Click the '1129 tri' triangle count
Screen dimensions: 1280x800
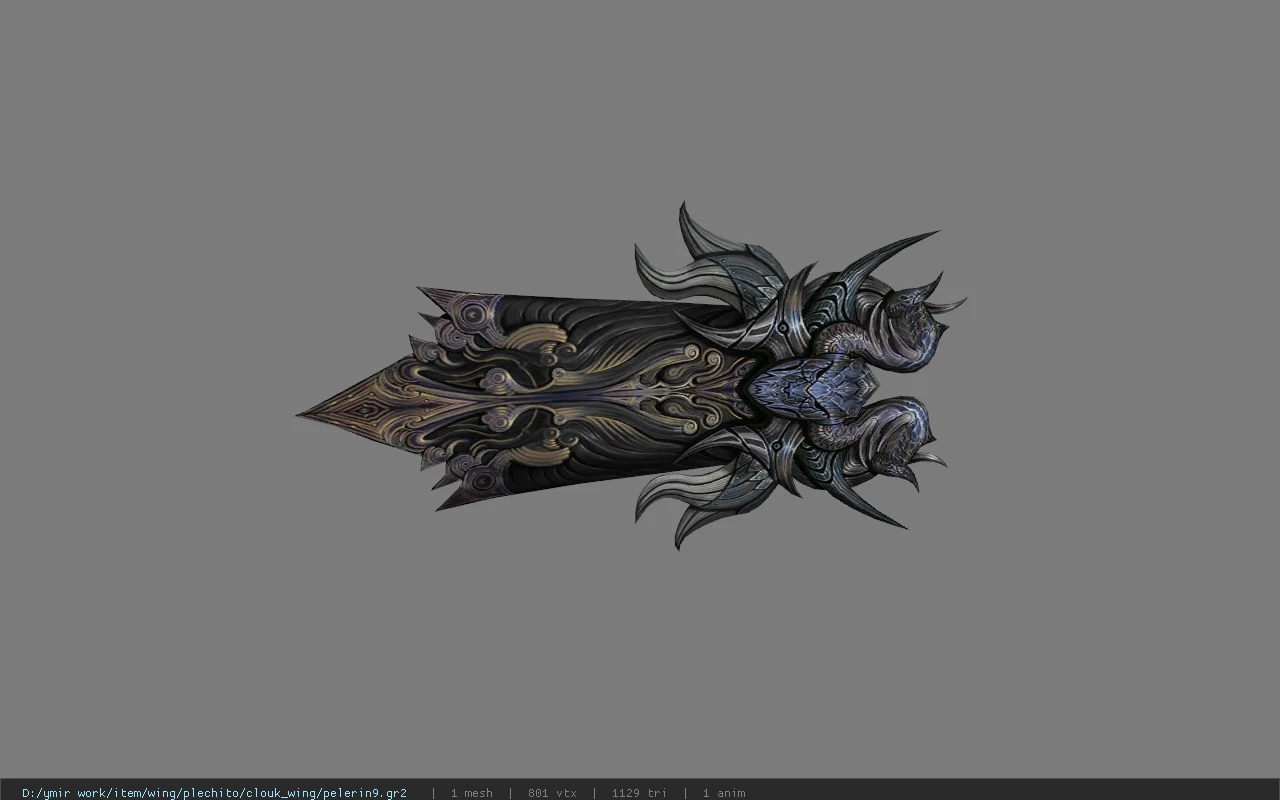639,793
